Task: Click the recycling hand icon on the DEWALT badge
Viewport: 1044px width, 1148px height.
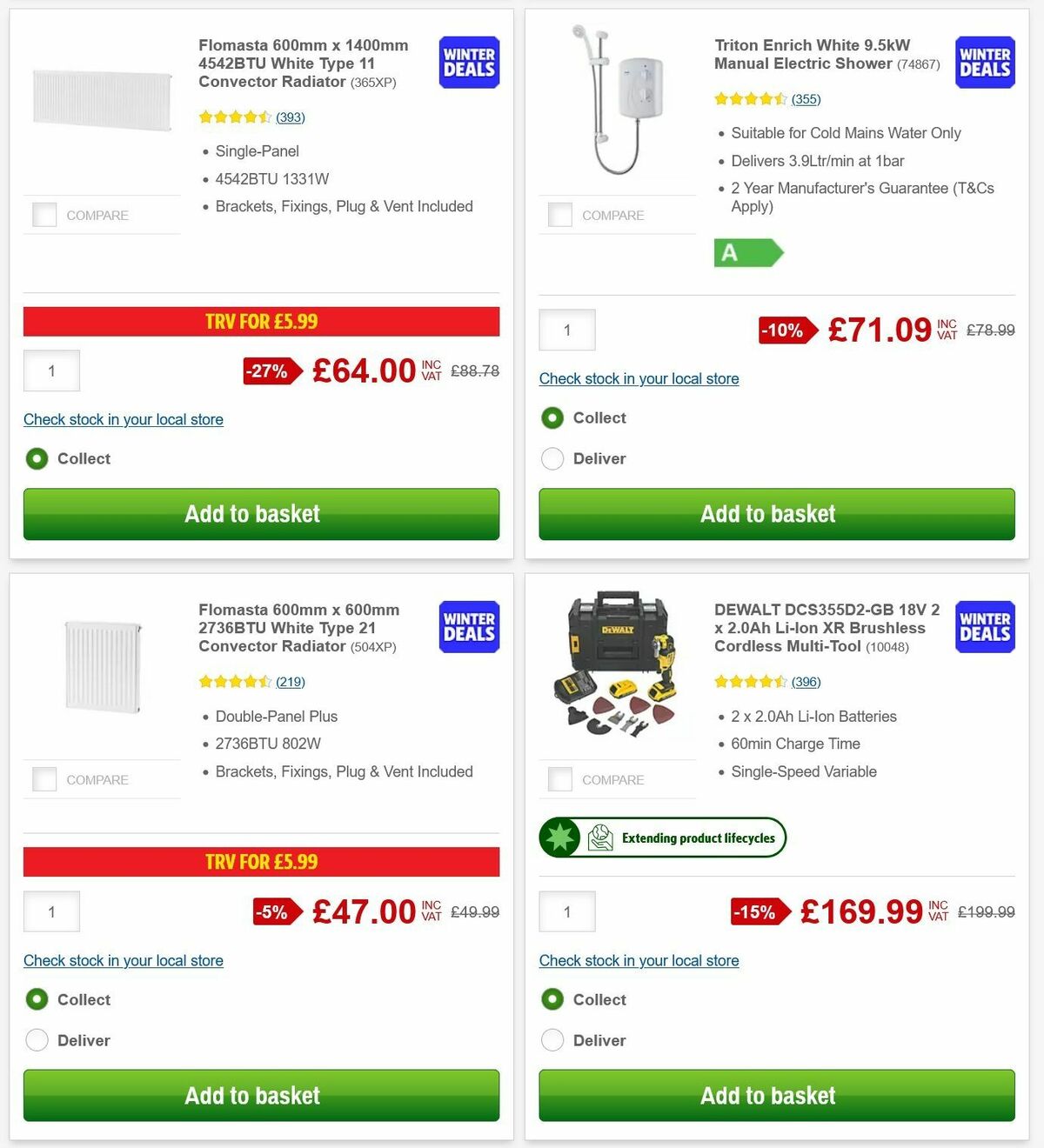Action: [599, 837]
